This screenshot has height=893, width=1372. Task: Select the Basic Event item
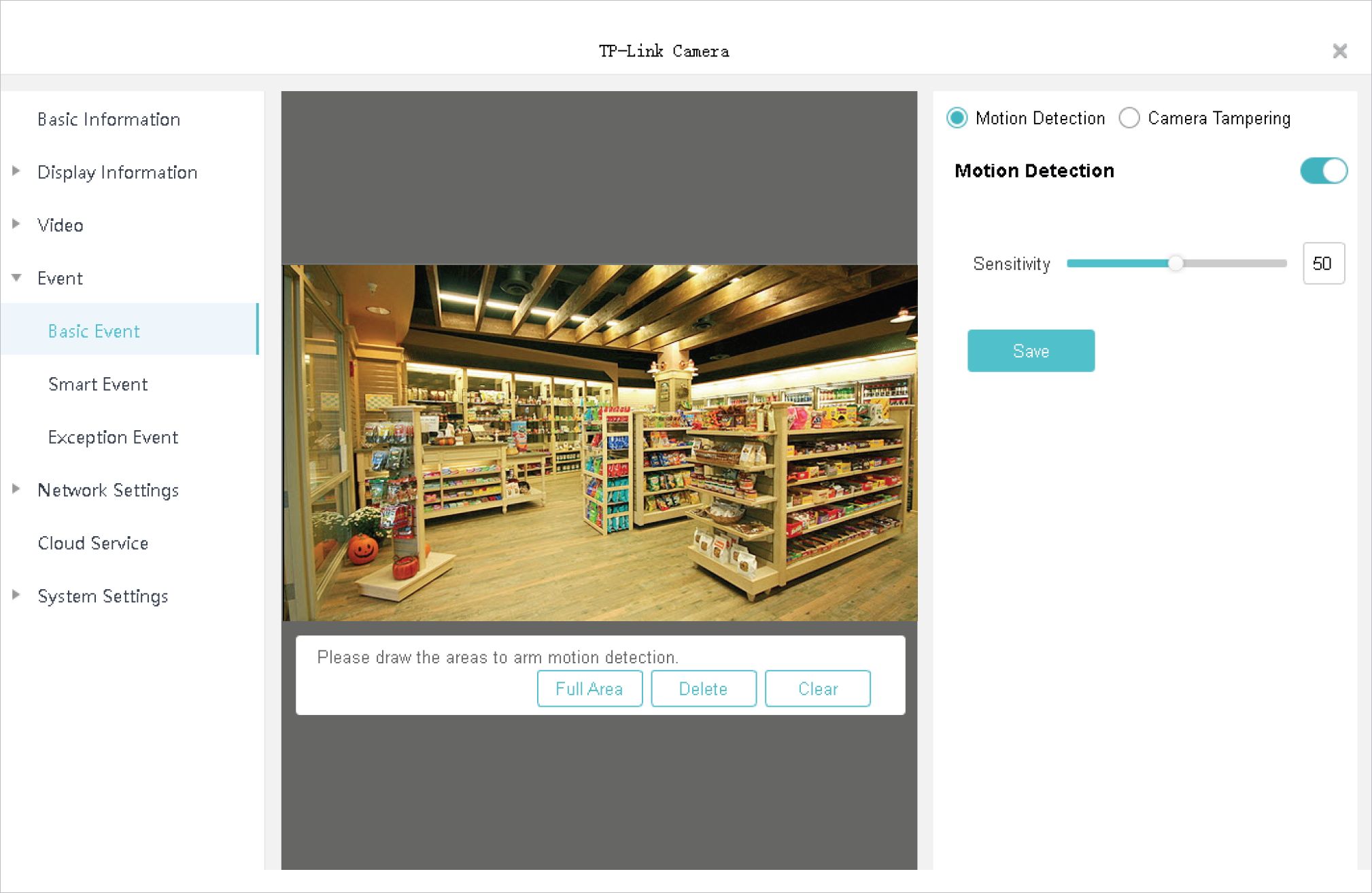click(x=94, y=332)
